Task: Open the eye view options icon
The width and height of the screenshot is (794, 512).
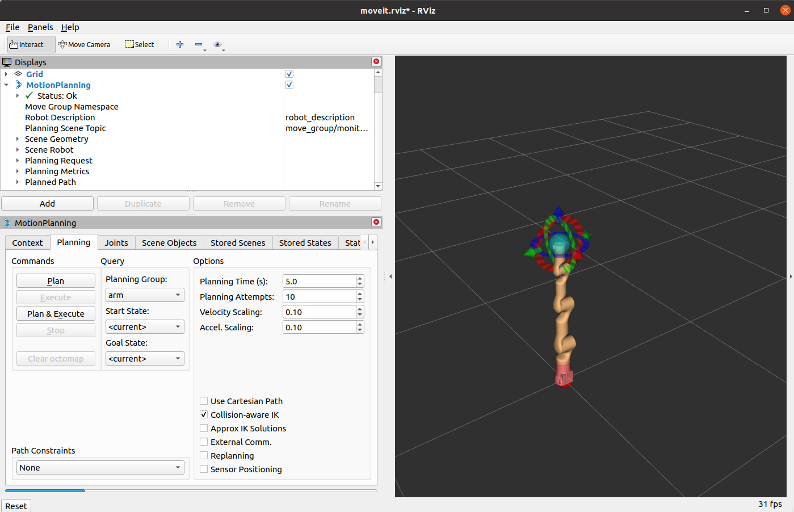Action: pyautogui.click(x=218, y=44)
